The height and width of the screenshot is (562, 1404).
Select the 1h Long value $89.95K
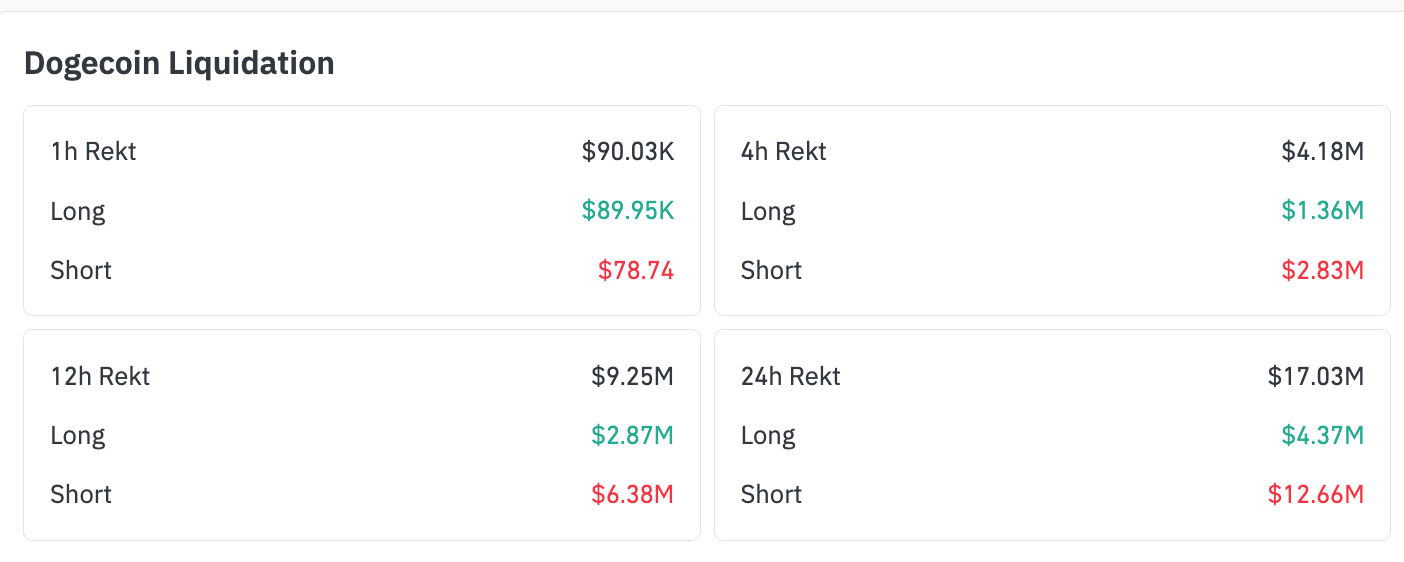click(x=628, y=211)
